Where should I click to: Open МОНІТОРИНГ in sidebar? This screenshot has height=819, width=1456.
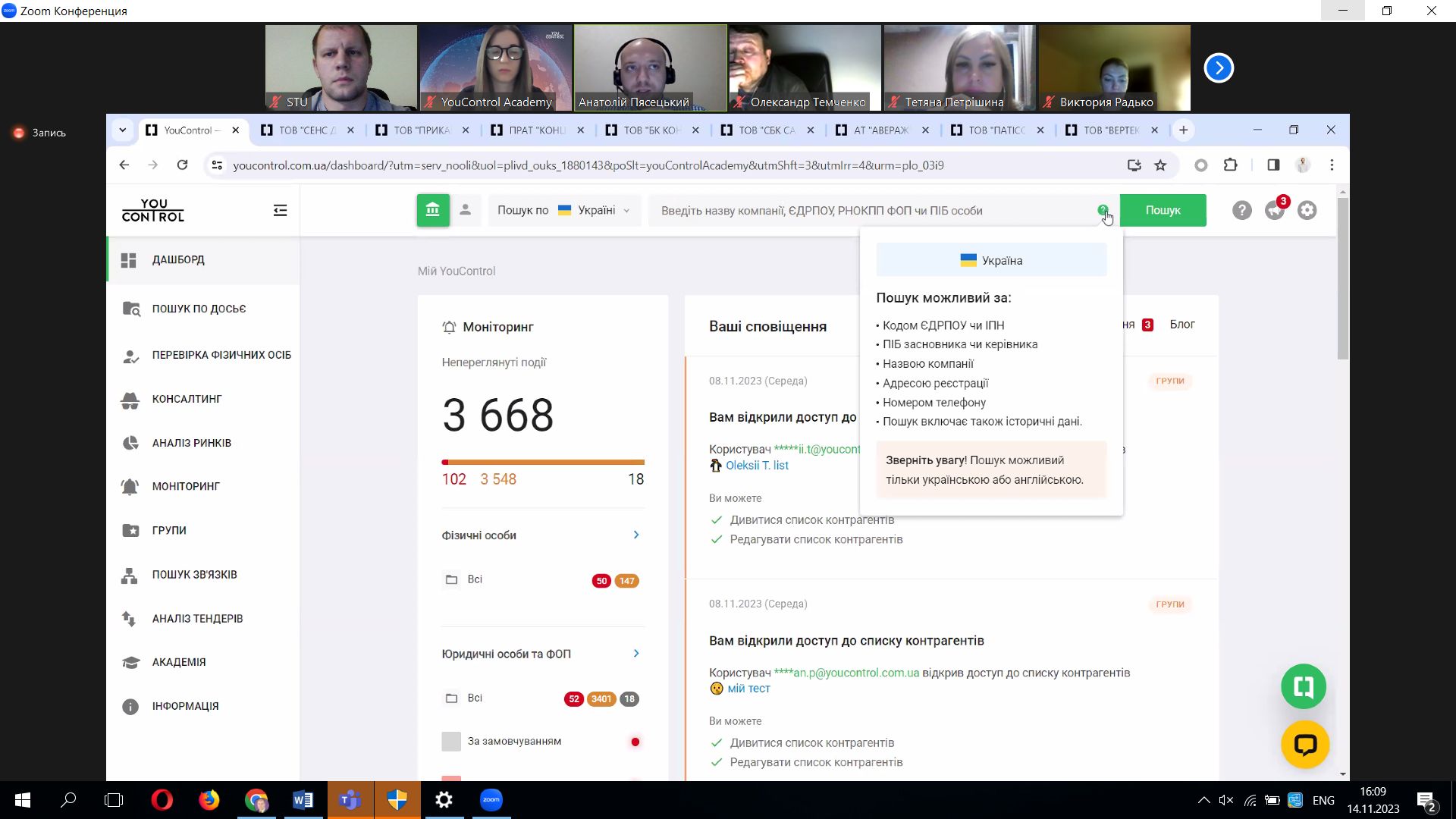[203, 486]
